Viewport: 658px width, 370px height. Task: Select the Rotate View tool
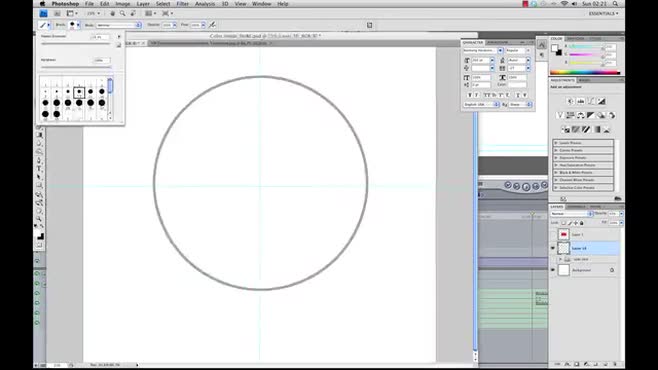[x=133, y=13]
